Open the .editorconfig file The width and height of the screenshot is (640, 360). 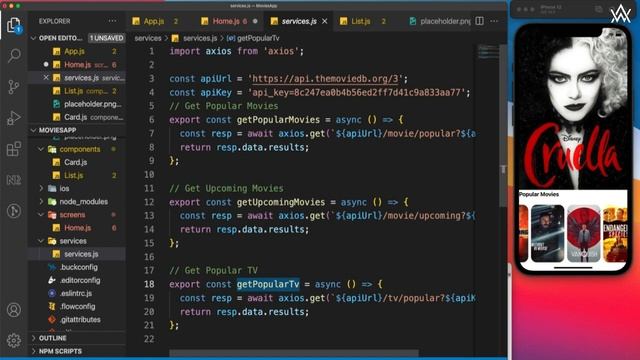pos(77,280)
